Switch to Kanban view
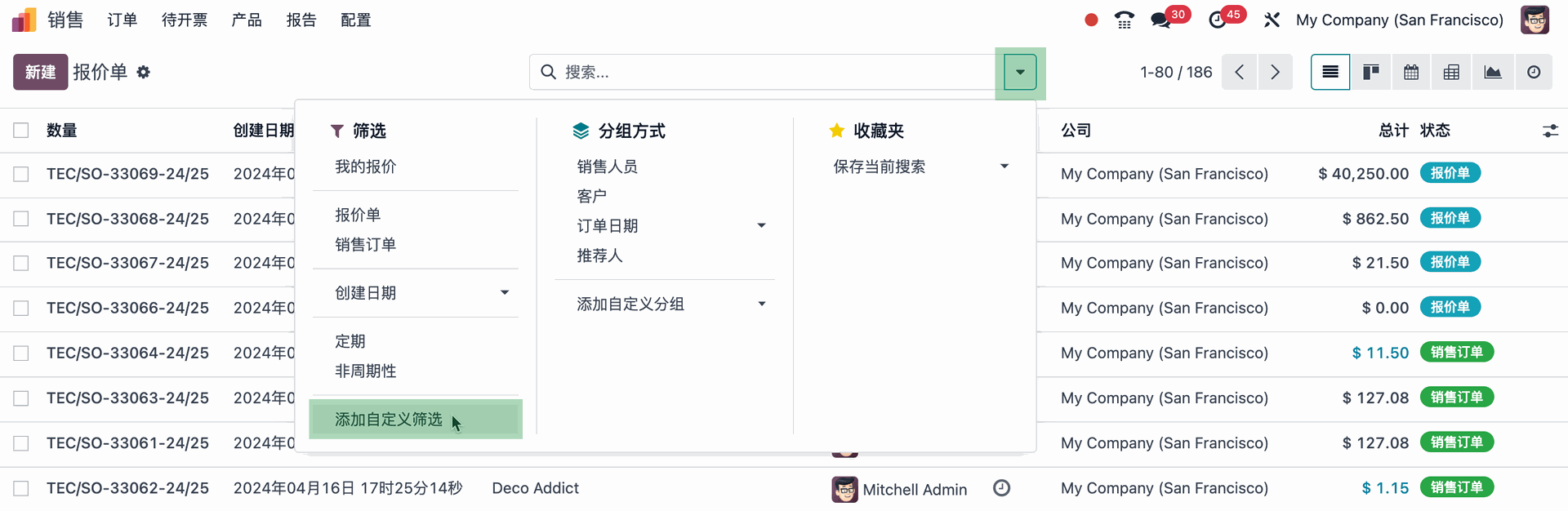The image size is (1568, 511). coord(1371,73)
